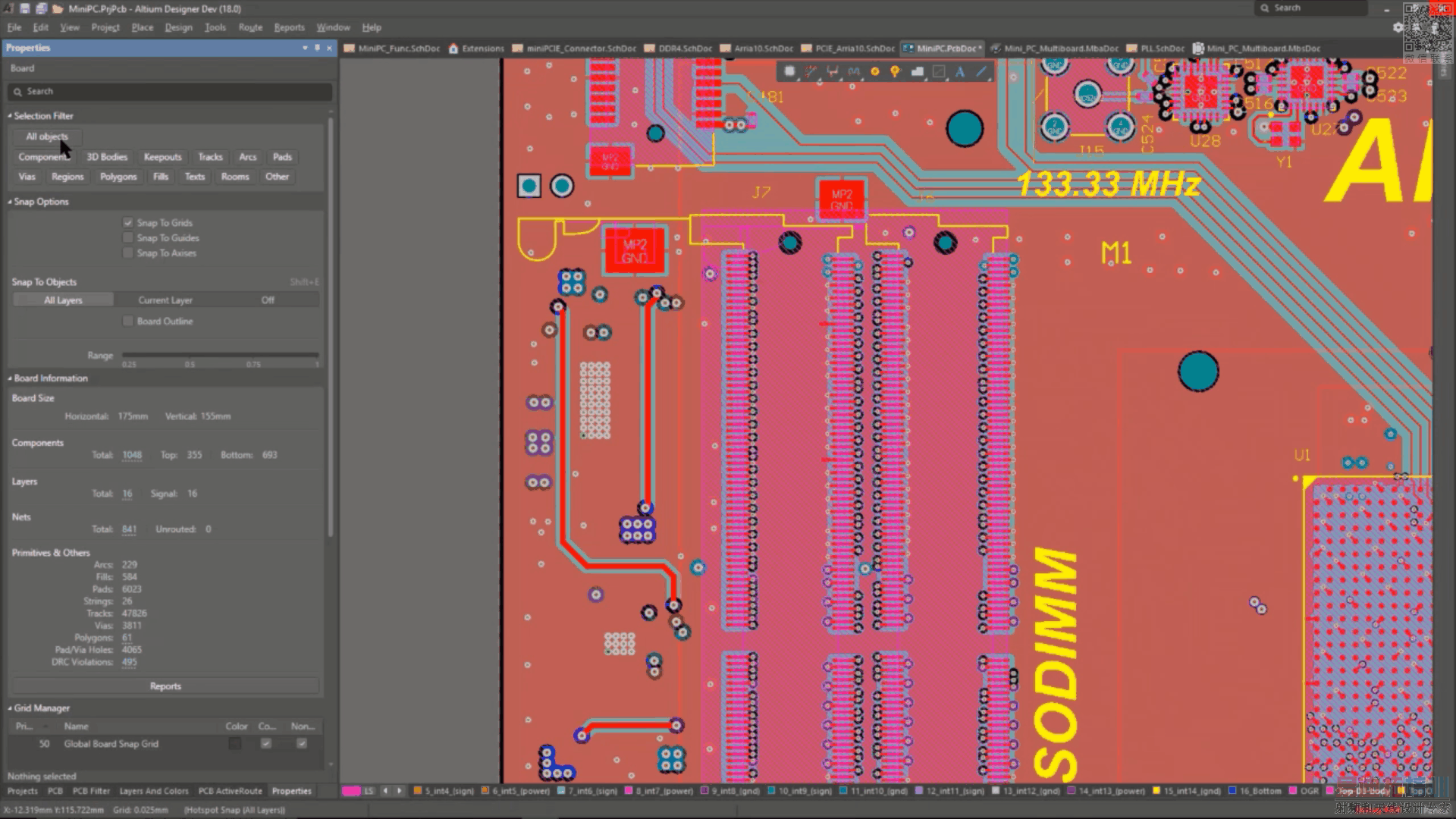The width and height of the screenshot is (1456, 819).
Task: Click the polygon pour tool icon
Action: pyautogui.click(x=917, y=72)
